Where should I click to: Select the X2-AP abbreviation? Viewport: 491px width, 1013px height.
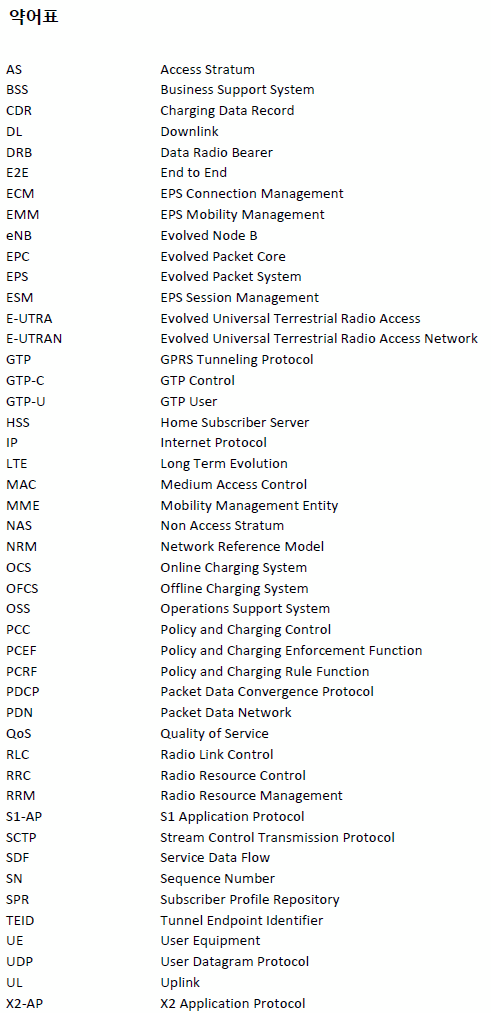tap(25, 1003)
